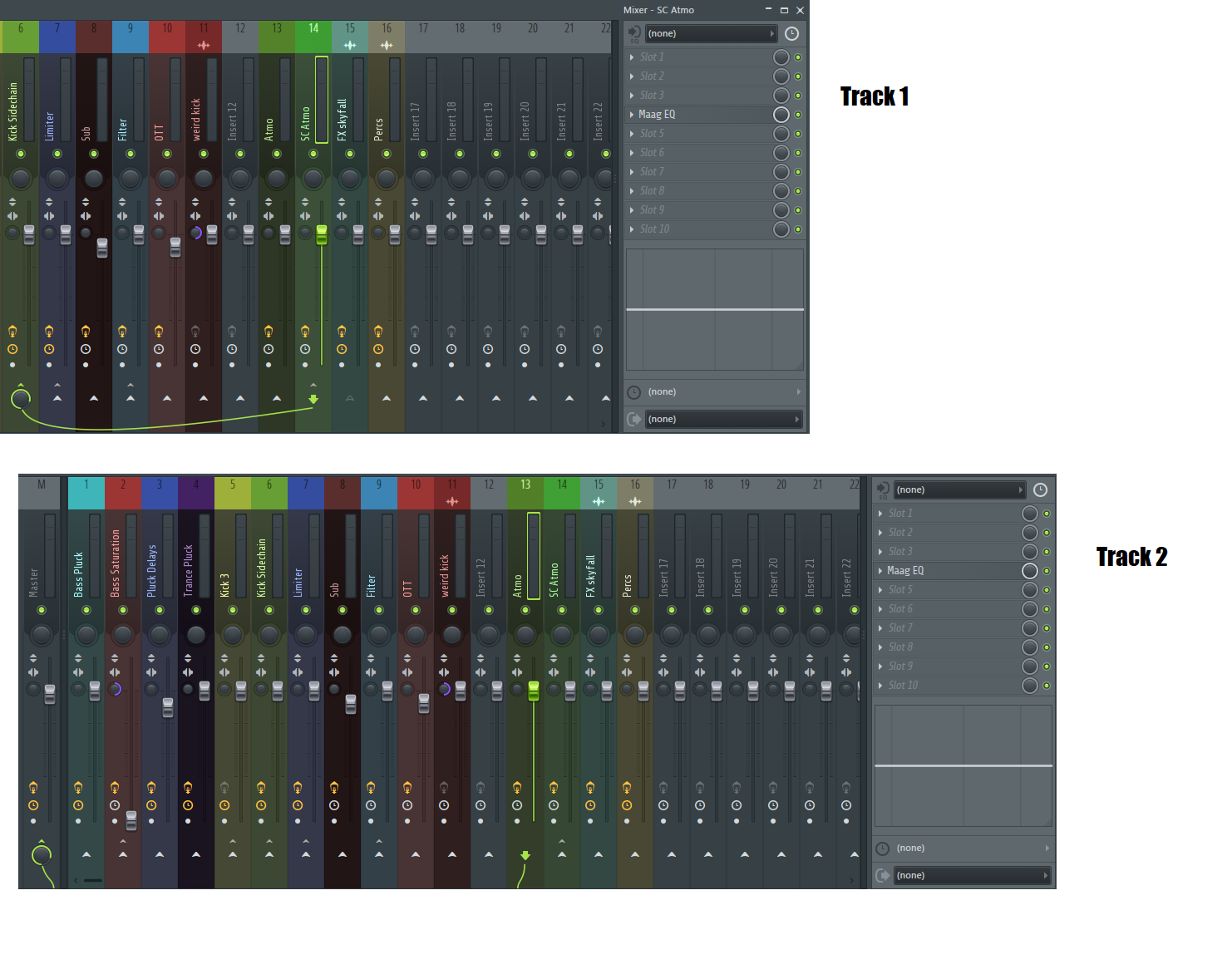Open the input (none) dropdown in Track 2 mixer

959,489
